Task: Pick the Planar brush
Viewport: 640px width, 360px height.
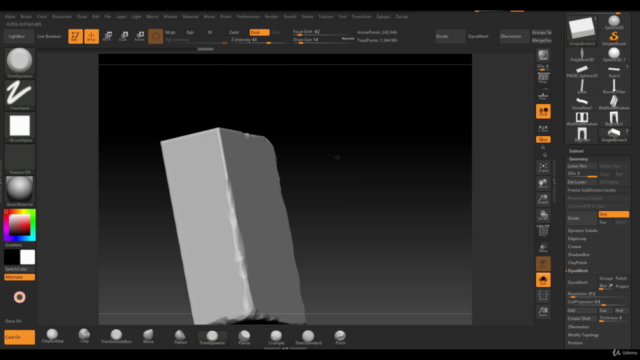Action: [x=244, y=337]
